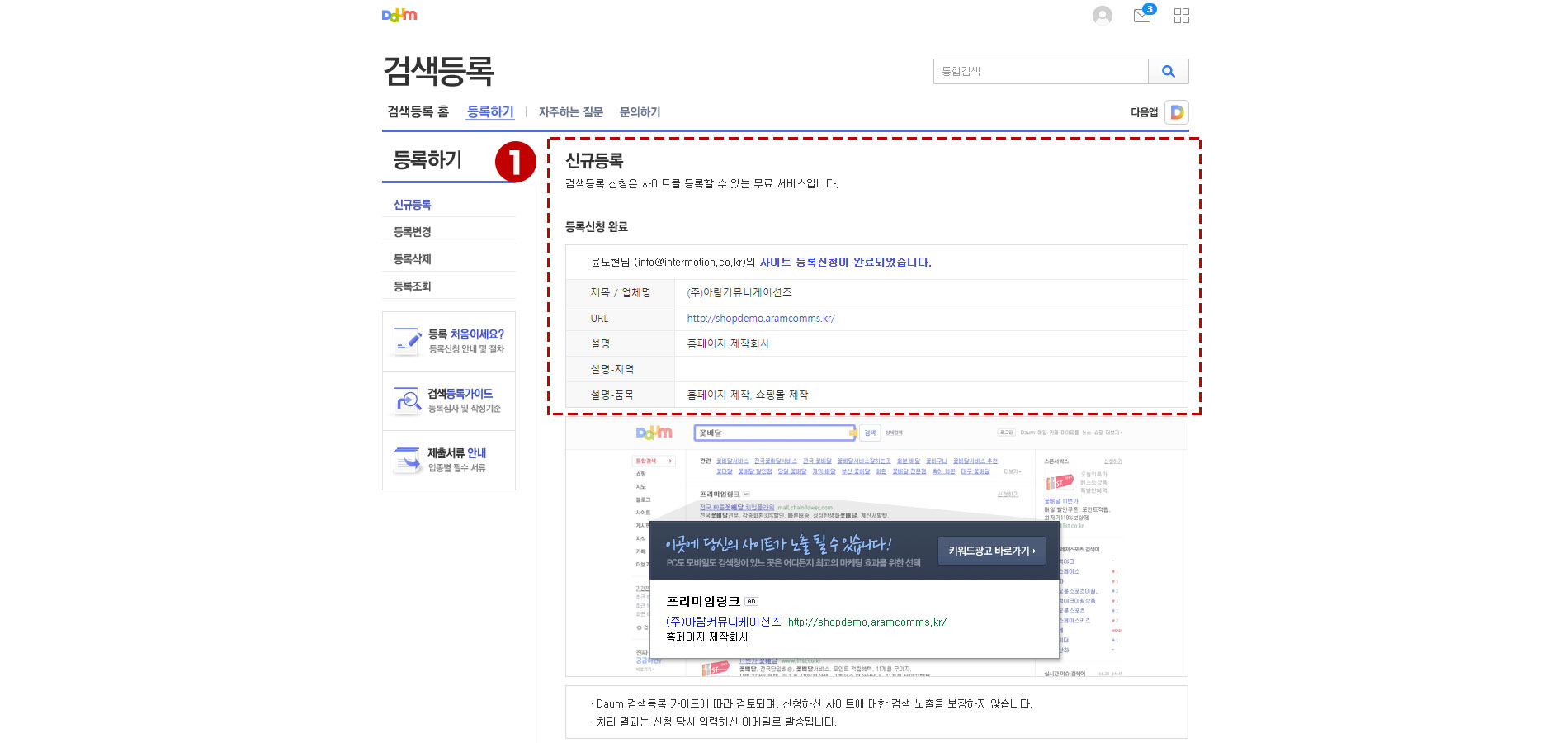Open the 검색등록 홈 tab

click(x=418, y=111)
